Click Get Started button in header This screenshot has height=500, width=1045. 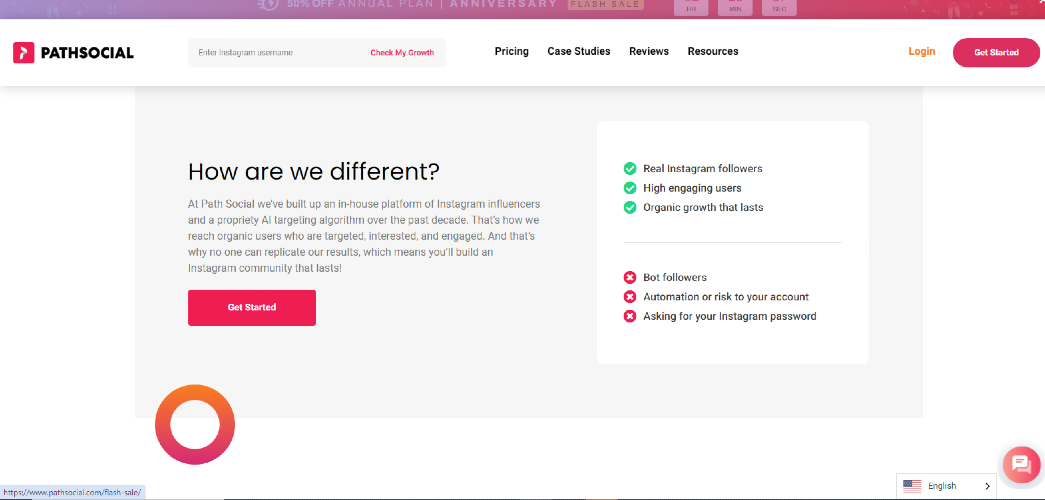tap(996, 53)
